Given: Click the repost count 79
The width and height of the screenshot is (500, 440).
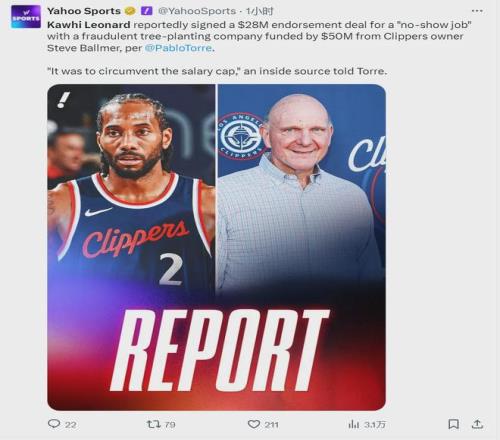Looking at the screenshot, I should [x=170, y=425].
